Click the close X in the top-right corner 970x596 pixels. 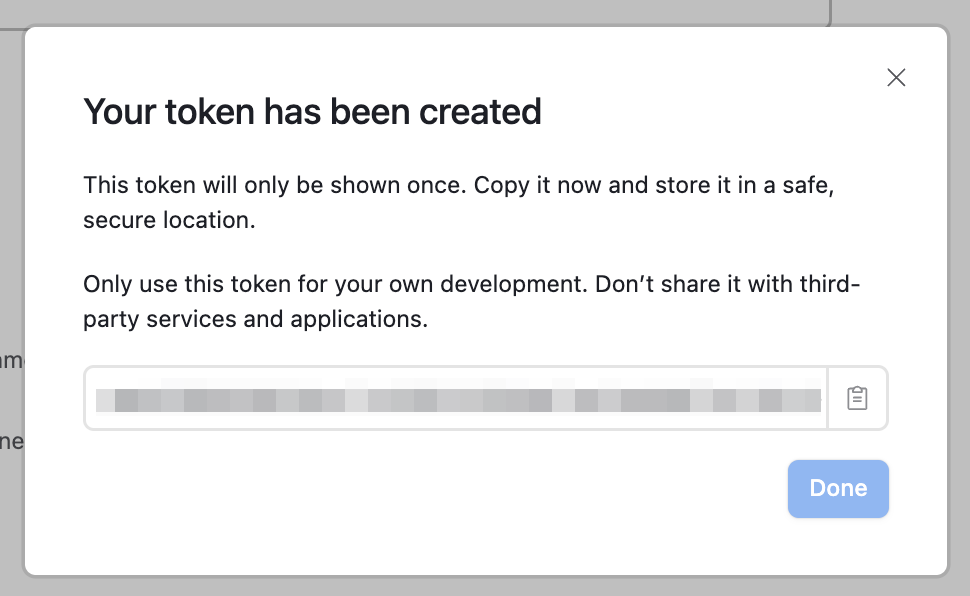pos(896,77)
